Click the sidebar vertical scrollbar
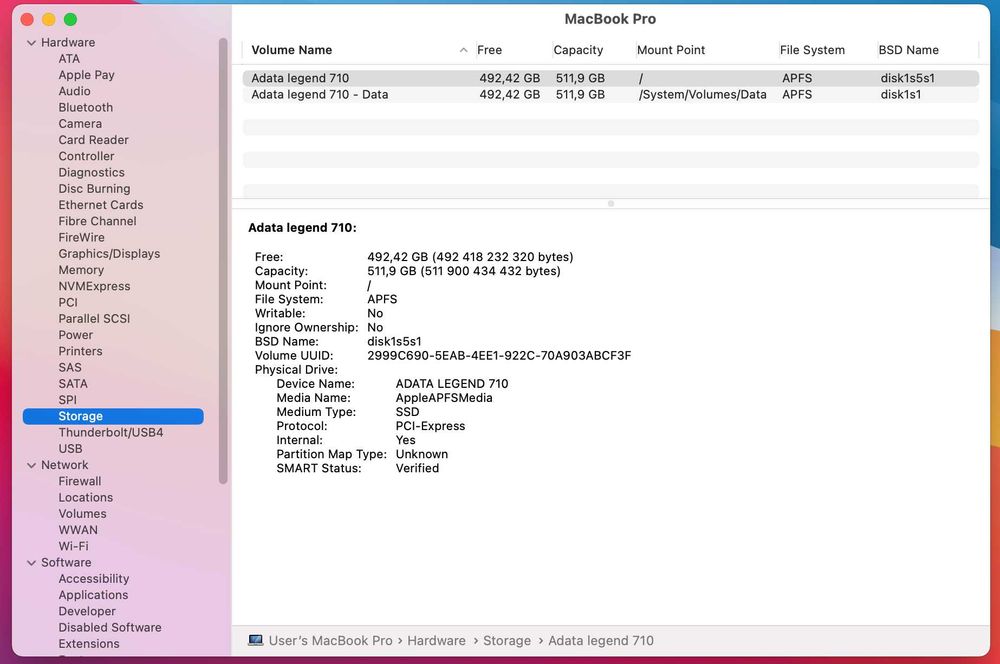This screenshot has height=664, width=1000. coord(223,260)
